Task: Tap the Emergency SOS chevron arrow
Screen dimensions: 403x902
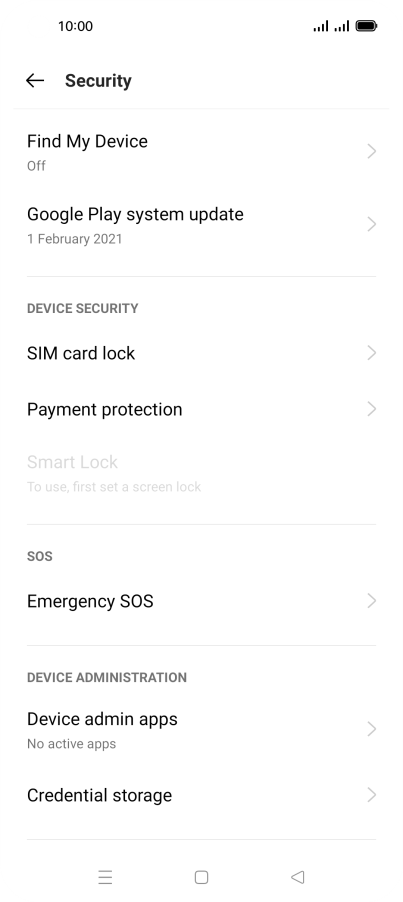Action: click(371, 601)
